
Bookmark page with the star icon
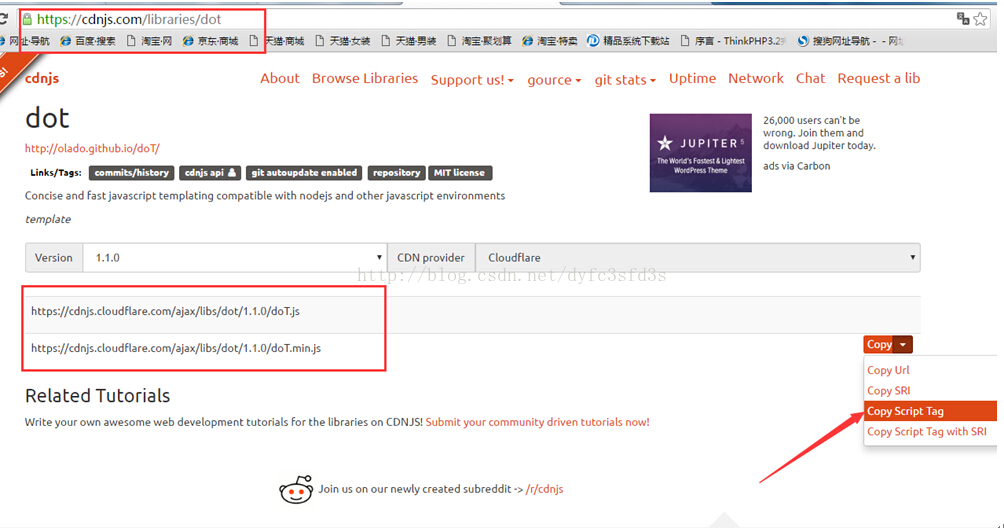980,19
